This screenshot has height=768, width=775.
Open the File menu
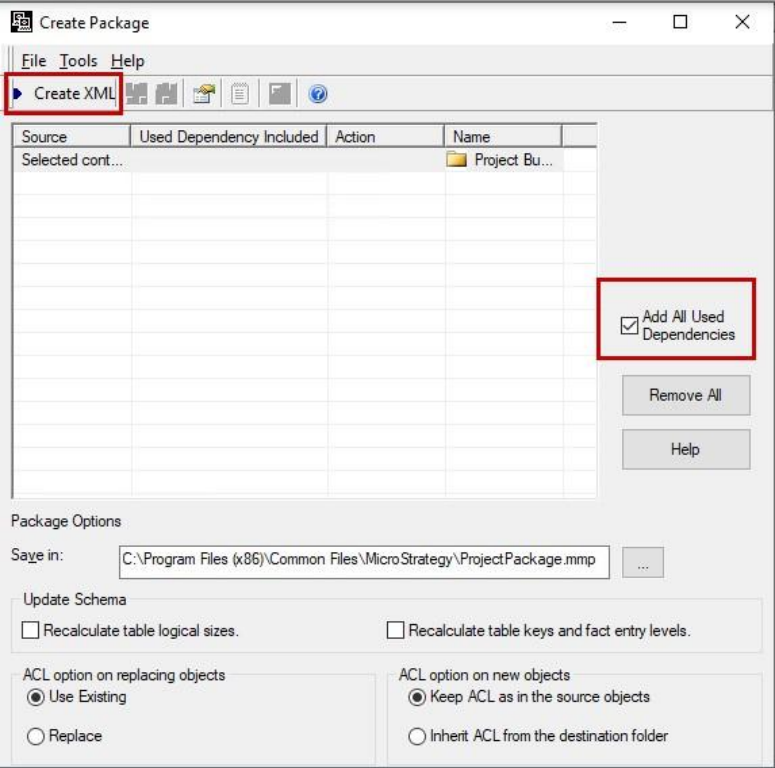click(x=33, y=61)
